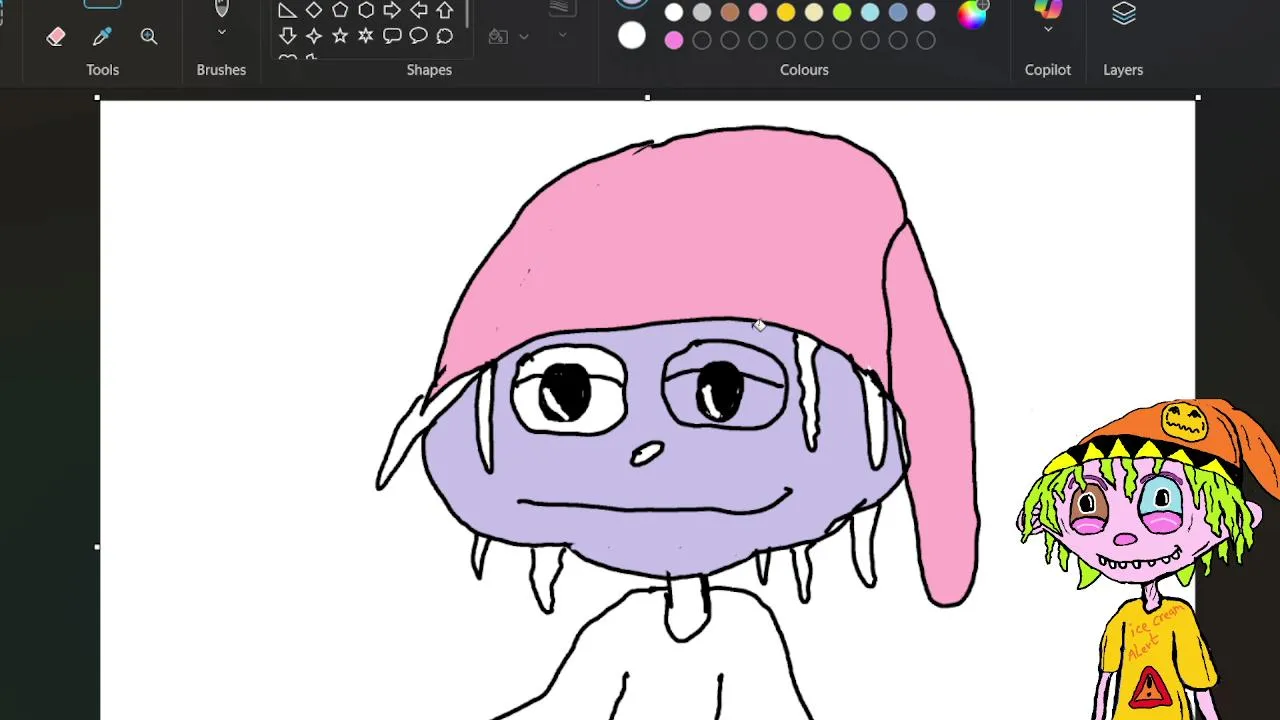Select the Magnifier zoom tool
The width and height of the screenshot is (1280, 720).
[149, 37]
